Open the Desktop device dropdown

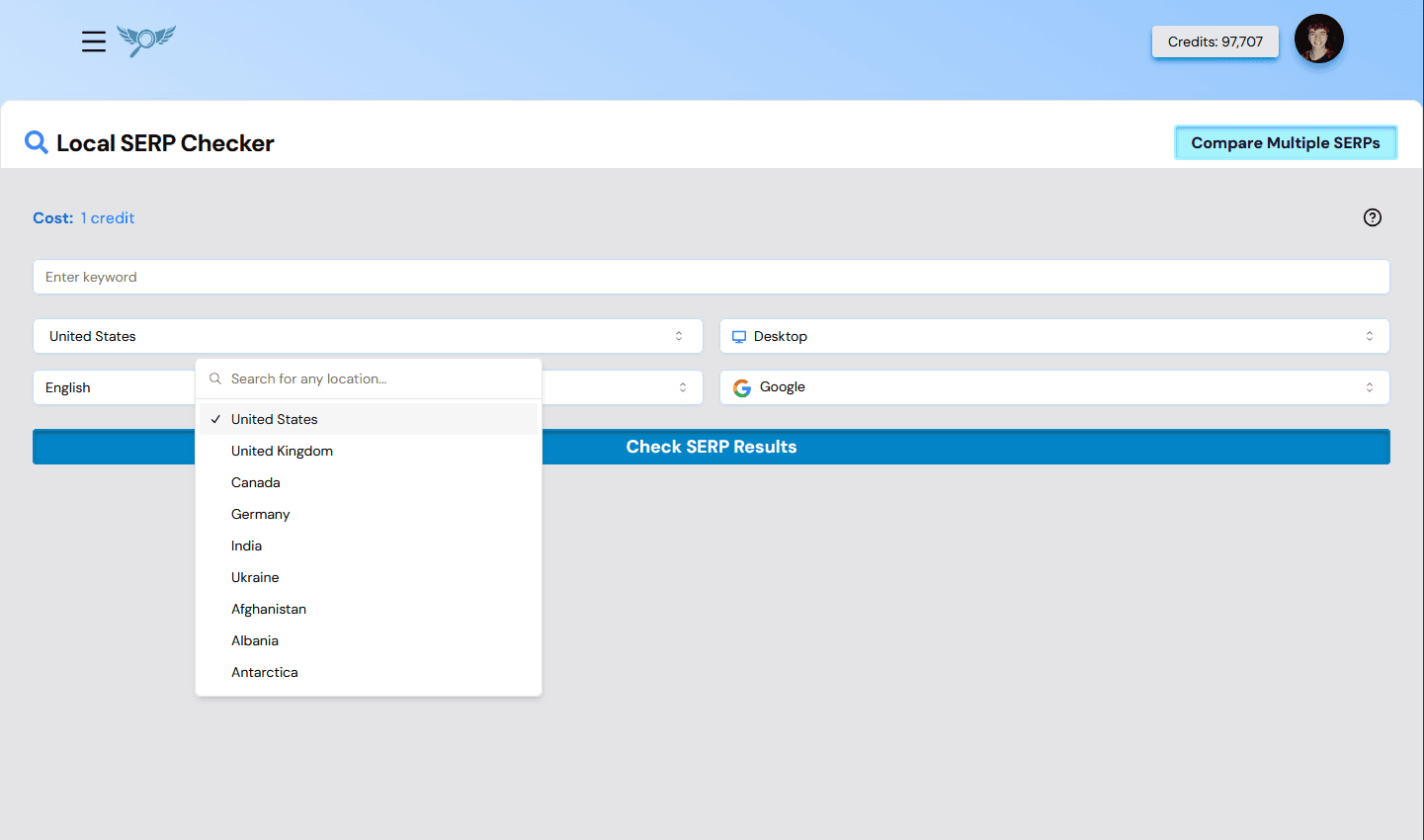pos(1052,336)
